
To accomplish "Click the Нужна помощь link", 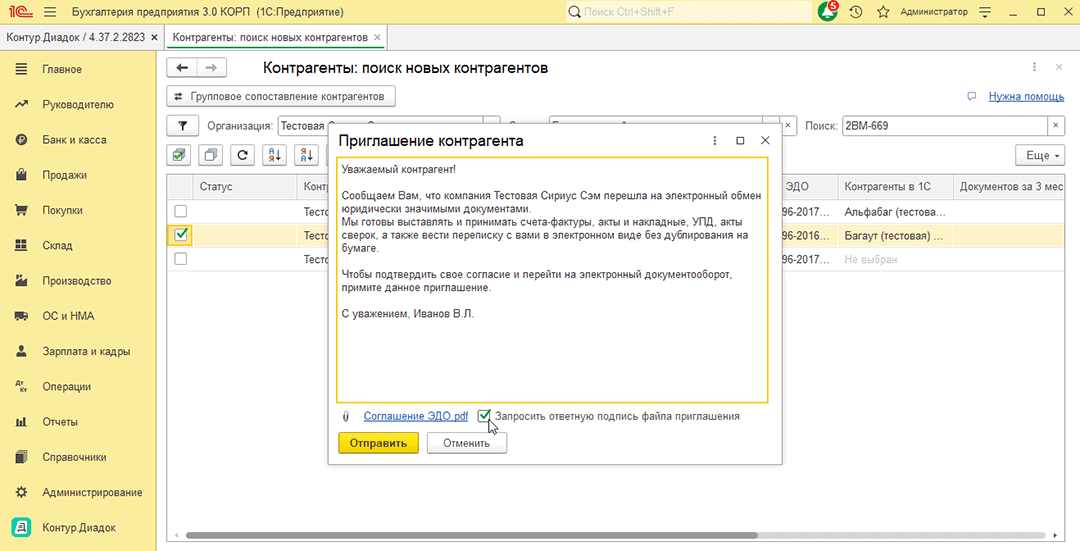I will pyautogui.click(x=1026, y=96).
